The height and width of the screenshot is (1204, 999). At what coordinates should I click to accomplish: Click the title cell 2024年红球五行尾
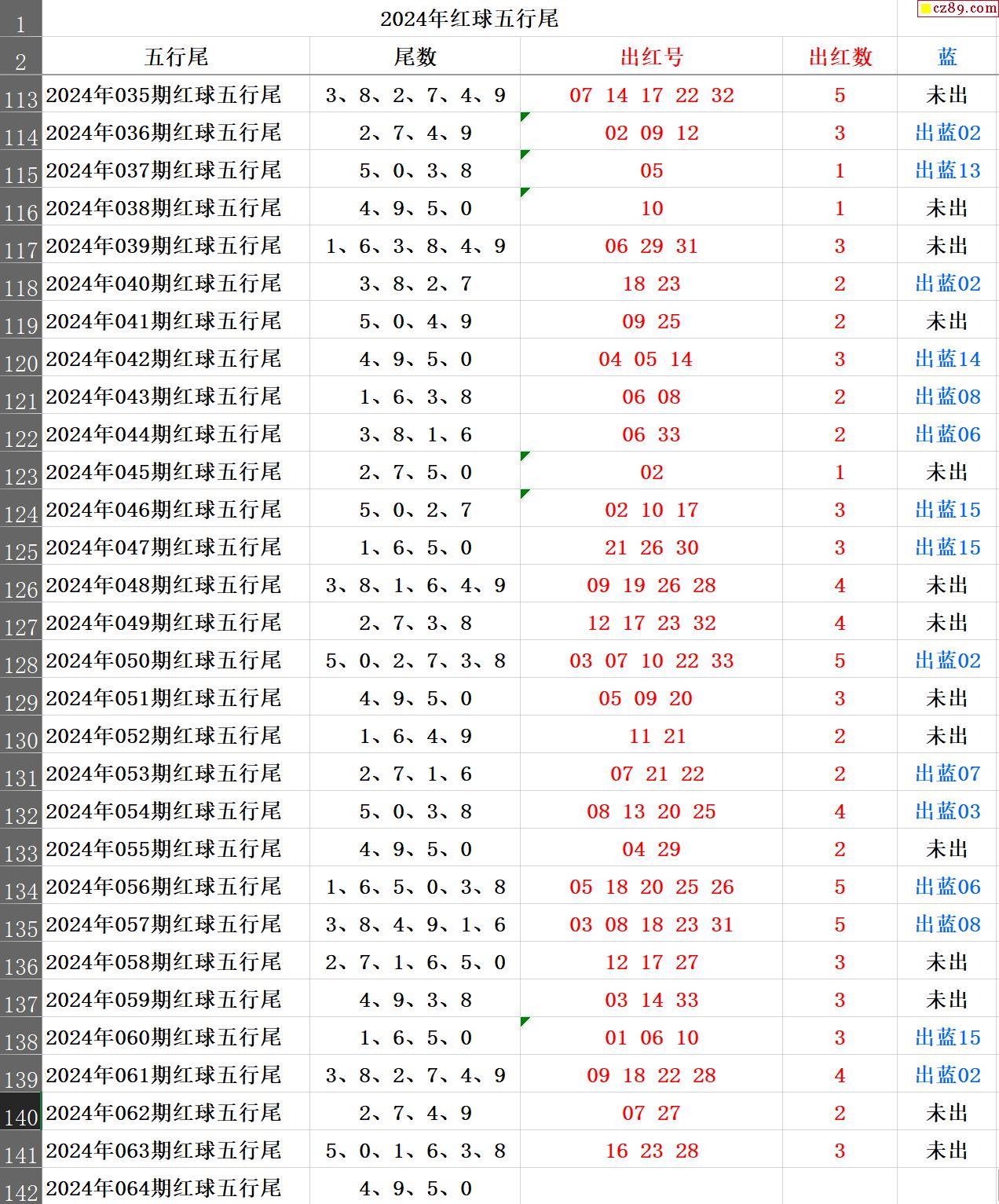(470, 18)
